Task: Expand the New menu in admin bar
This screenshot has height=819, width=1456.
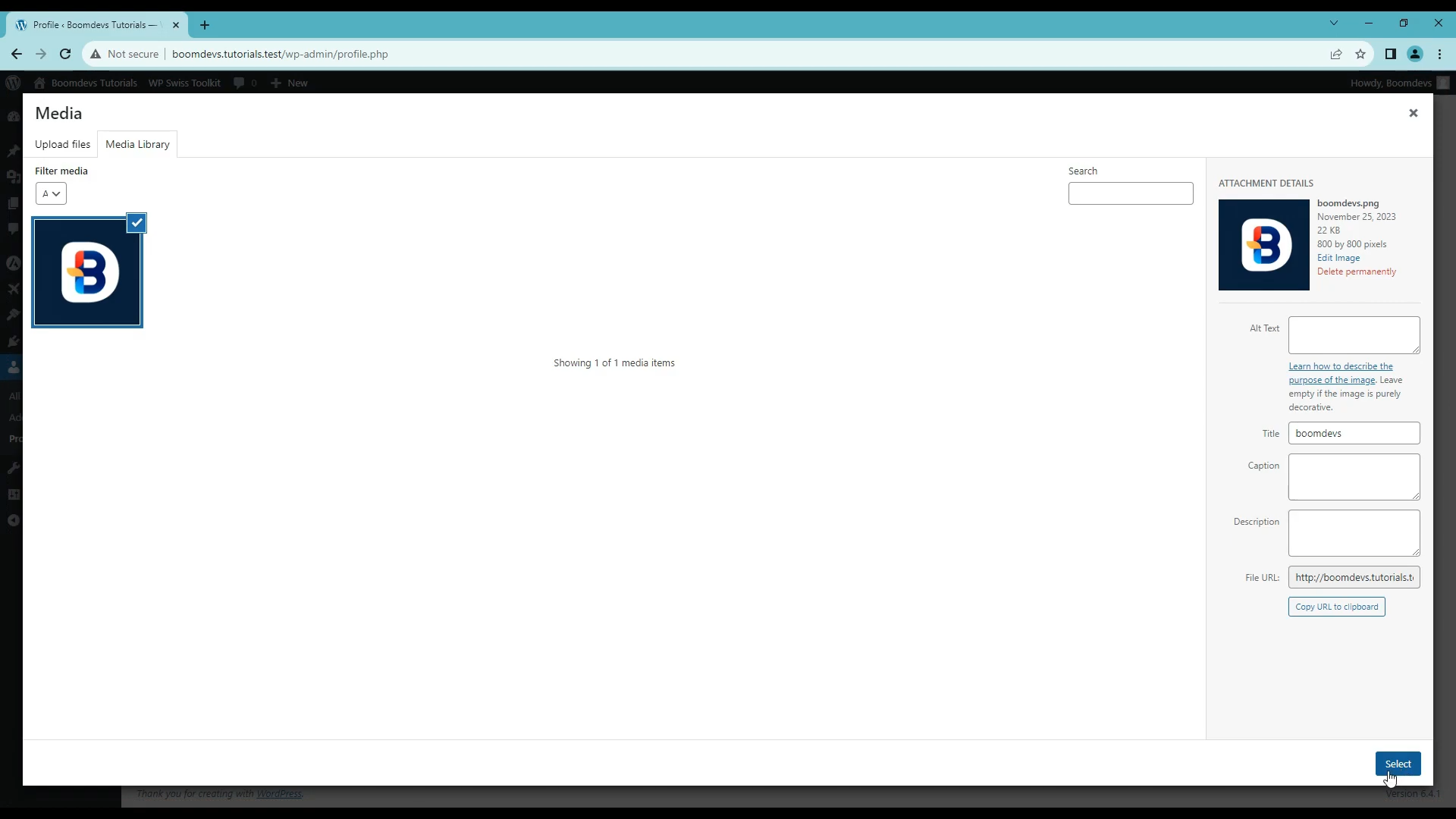Action: click(x=289, y=83)
